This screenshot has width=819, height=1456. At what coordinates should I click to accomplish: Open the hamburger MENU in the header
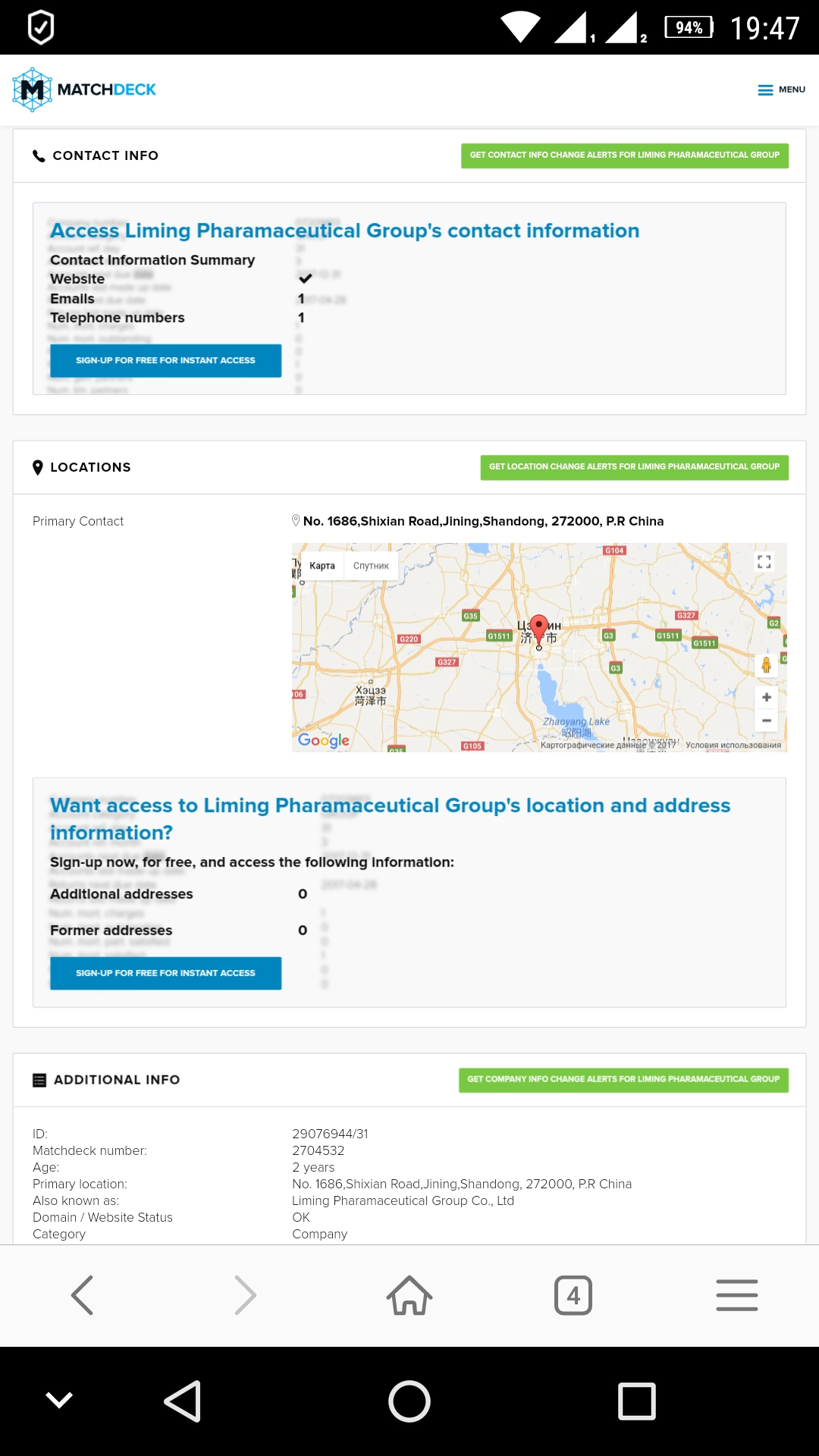tap(781, 89)
